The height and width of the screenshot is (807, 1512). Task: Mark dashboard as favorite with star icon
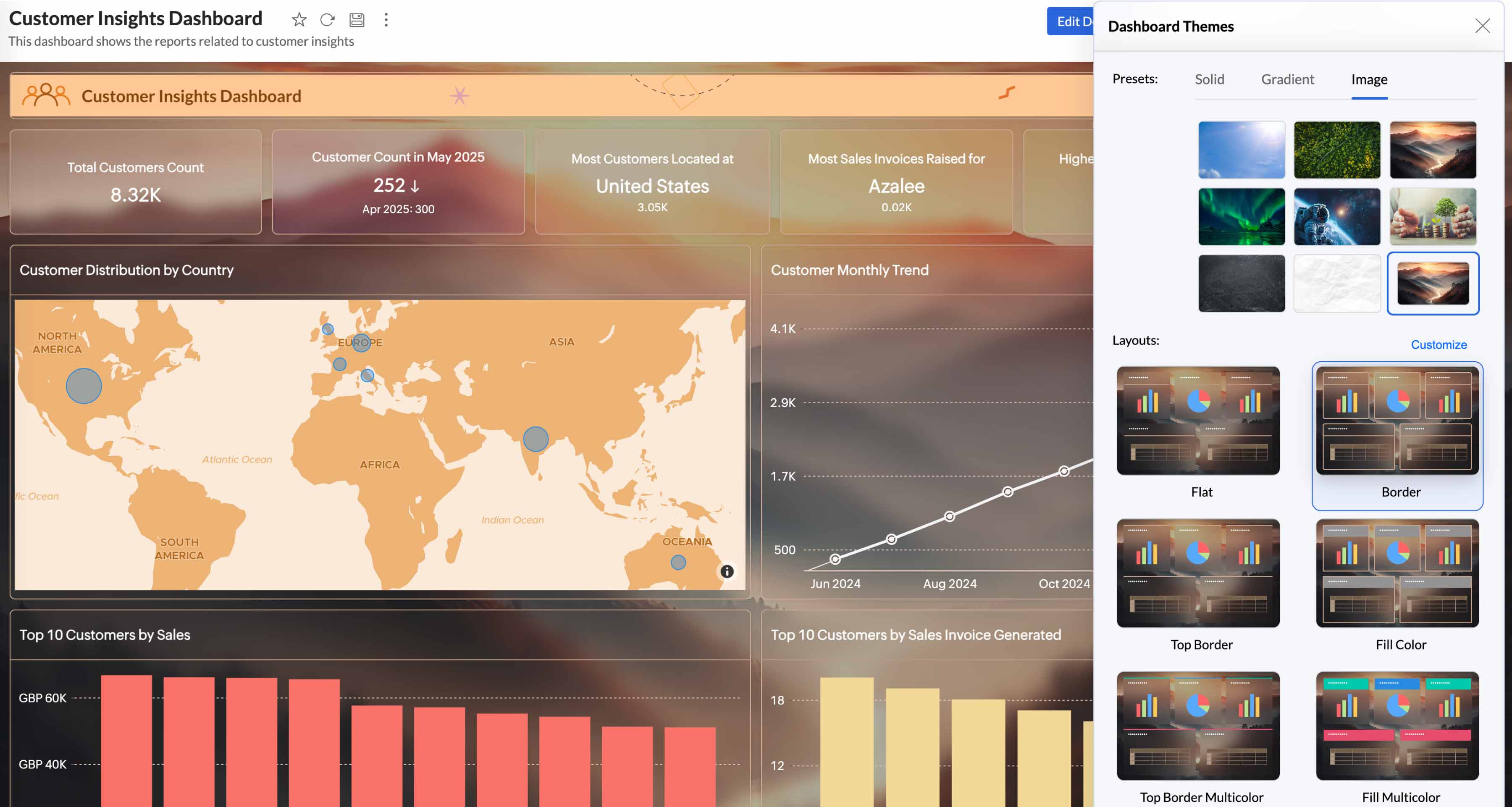[299, 20]
